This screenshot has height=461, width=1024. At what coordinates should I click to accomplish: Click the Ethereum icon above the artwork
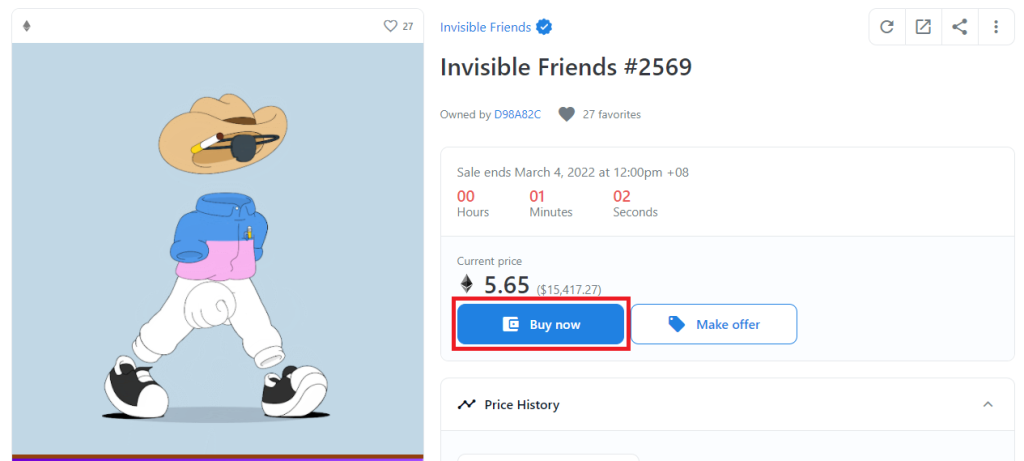coord(27,26)
